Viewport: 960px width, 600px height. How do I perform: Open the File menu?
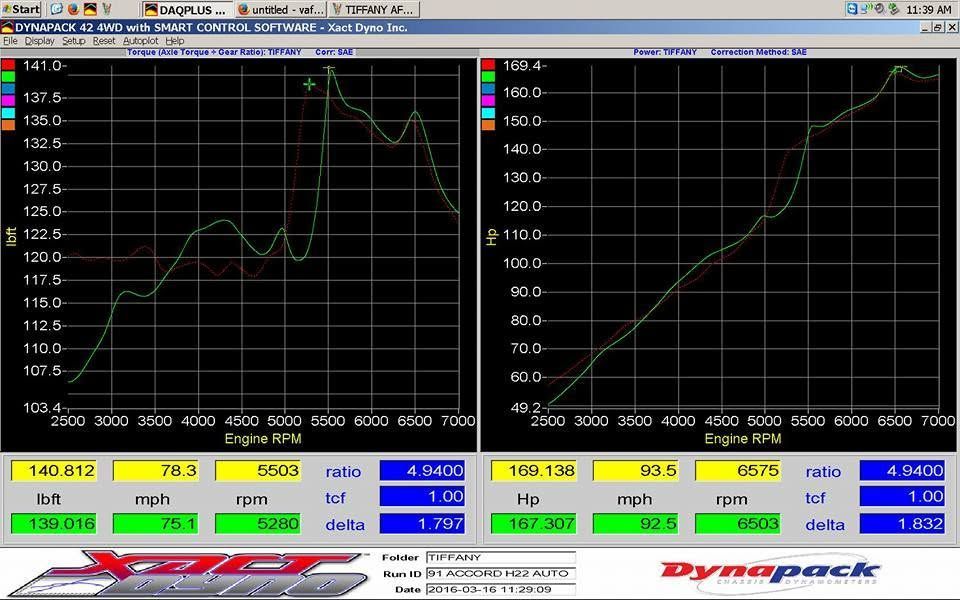click(10, 41)
